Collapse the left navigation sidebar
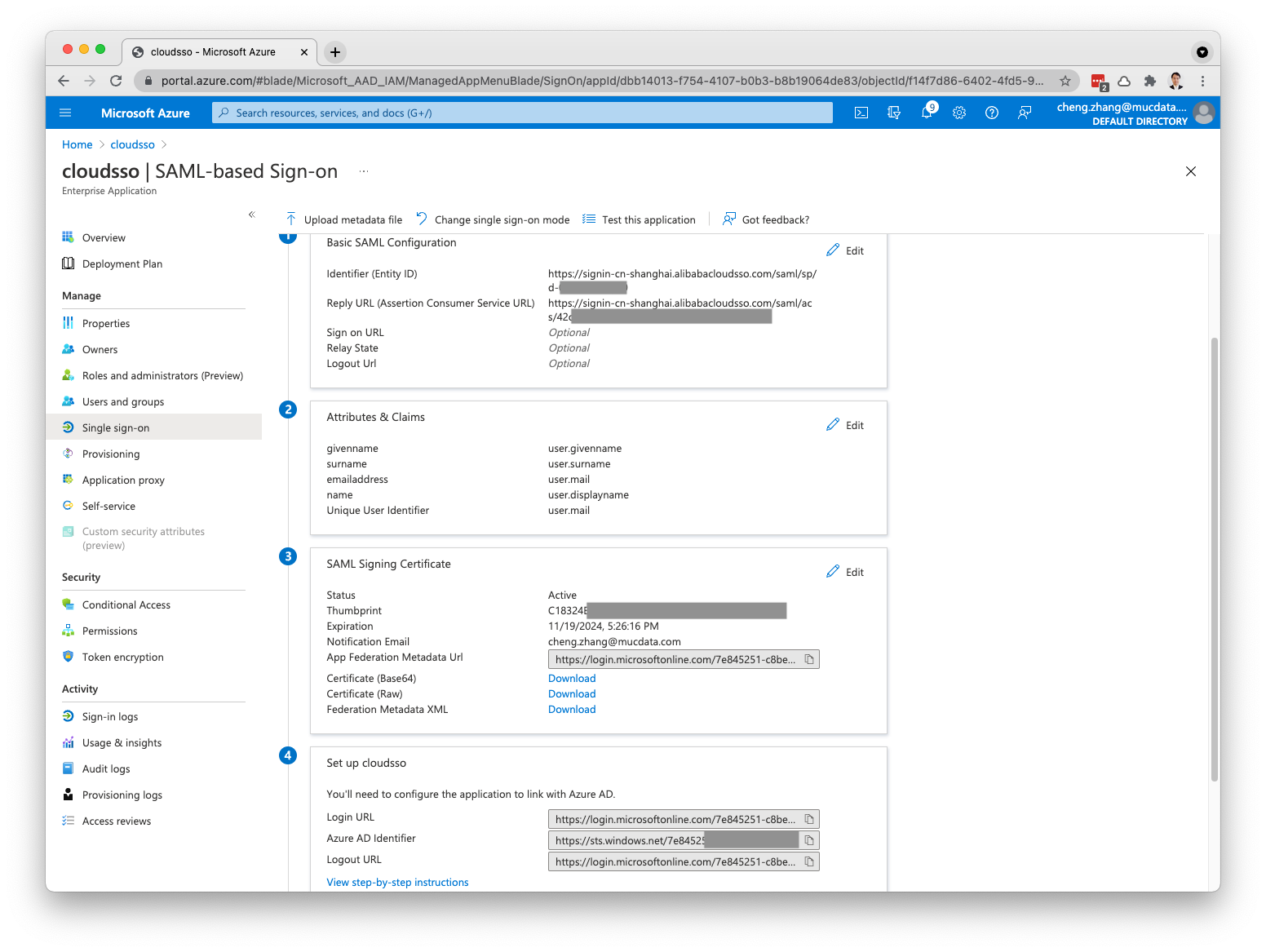Viewport: 1266px width, 952px height. 251,215
